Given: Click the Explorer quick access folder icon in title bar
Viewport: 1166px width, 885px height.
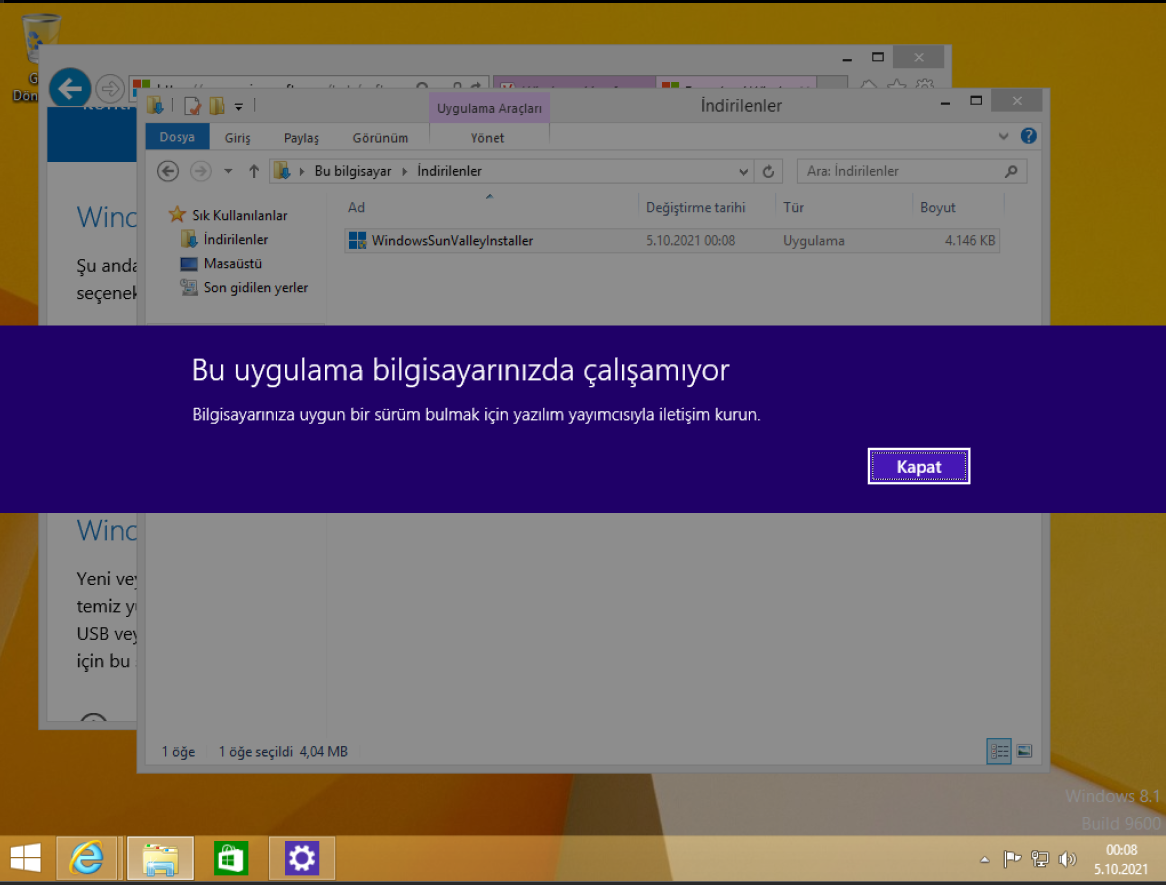Looking at the screenshot, I should pyautogui.click(x=155, y=106).
